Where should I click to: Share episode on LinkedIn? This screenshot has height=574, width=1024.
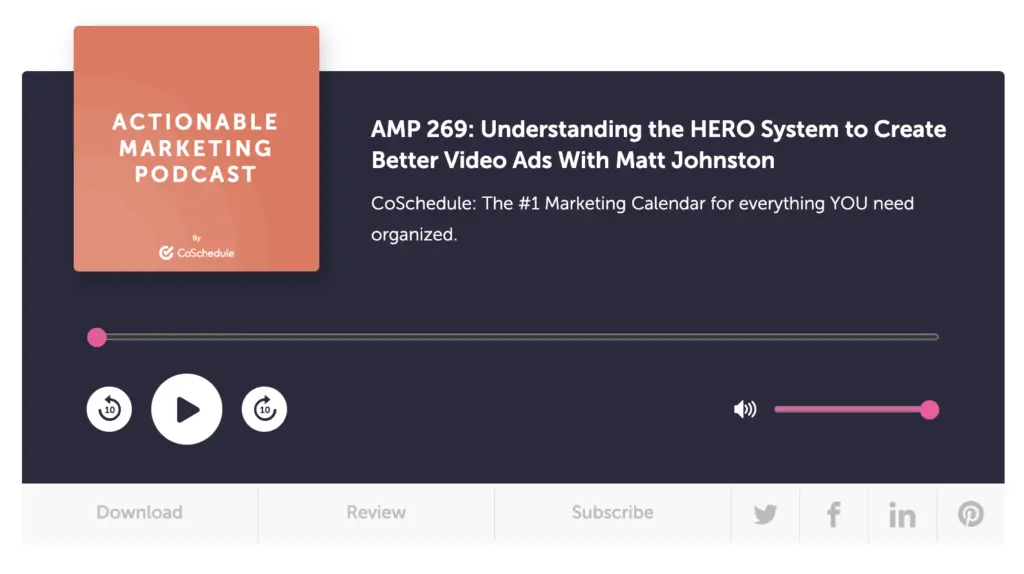click(902, 515)
